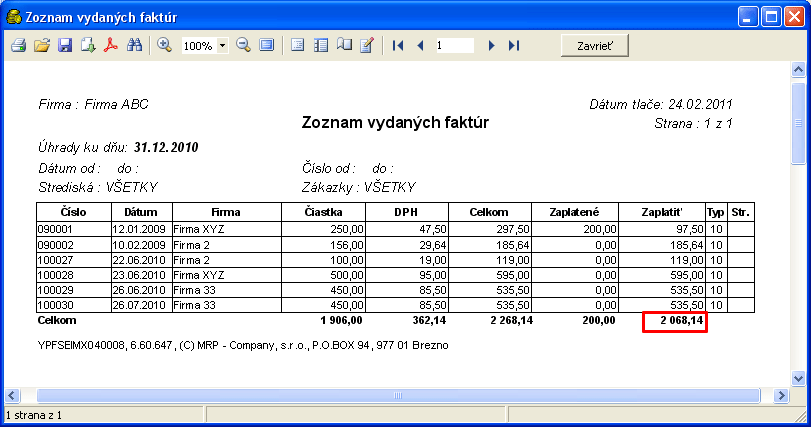Click the footer text with MRP - Company
The width and height of the screenshot is (811, 427).
click(x=243, y=345)
